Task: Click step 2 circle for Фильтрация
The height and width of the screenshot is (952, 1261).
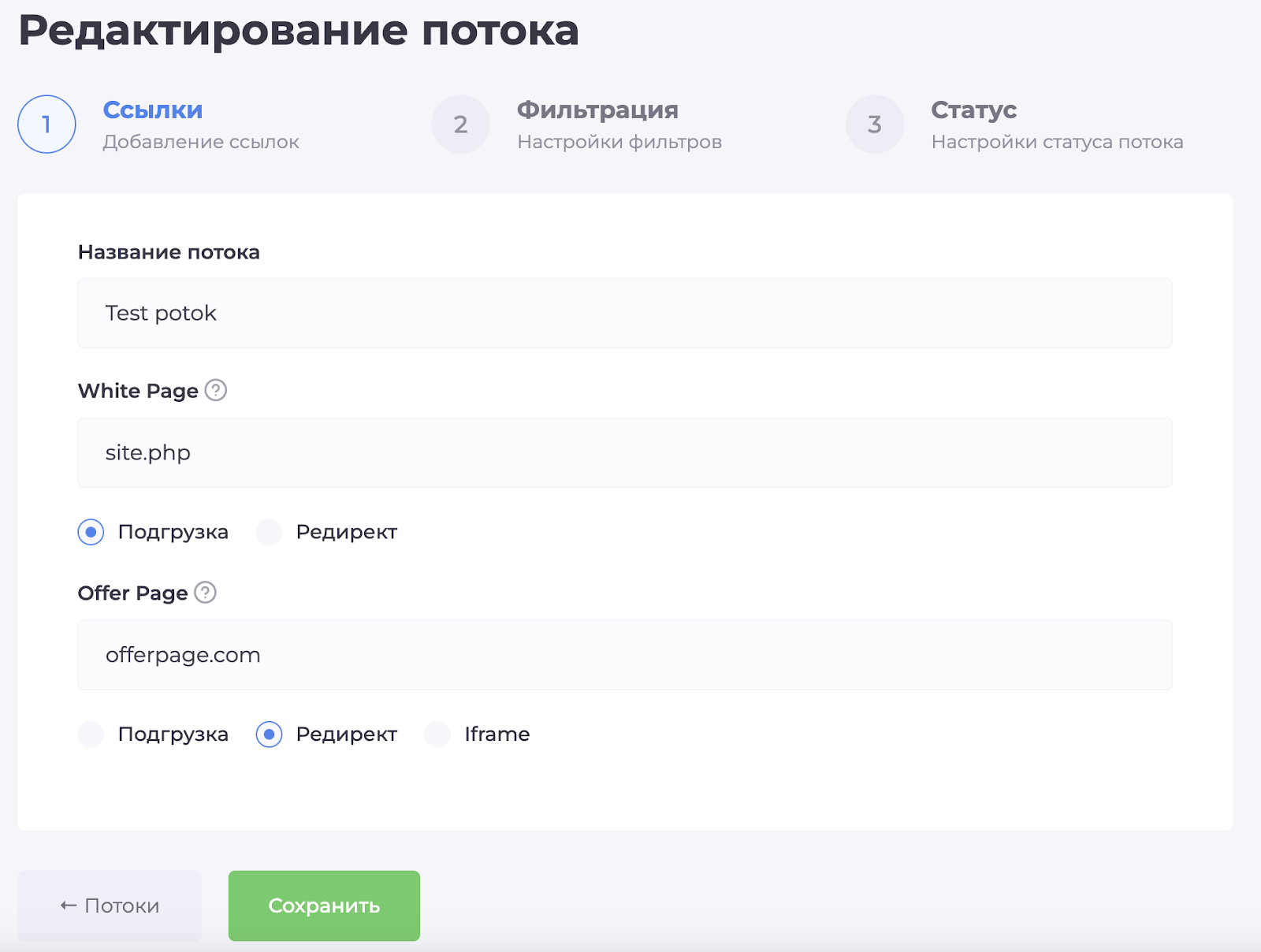Action: [461, 125]
